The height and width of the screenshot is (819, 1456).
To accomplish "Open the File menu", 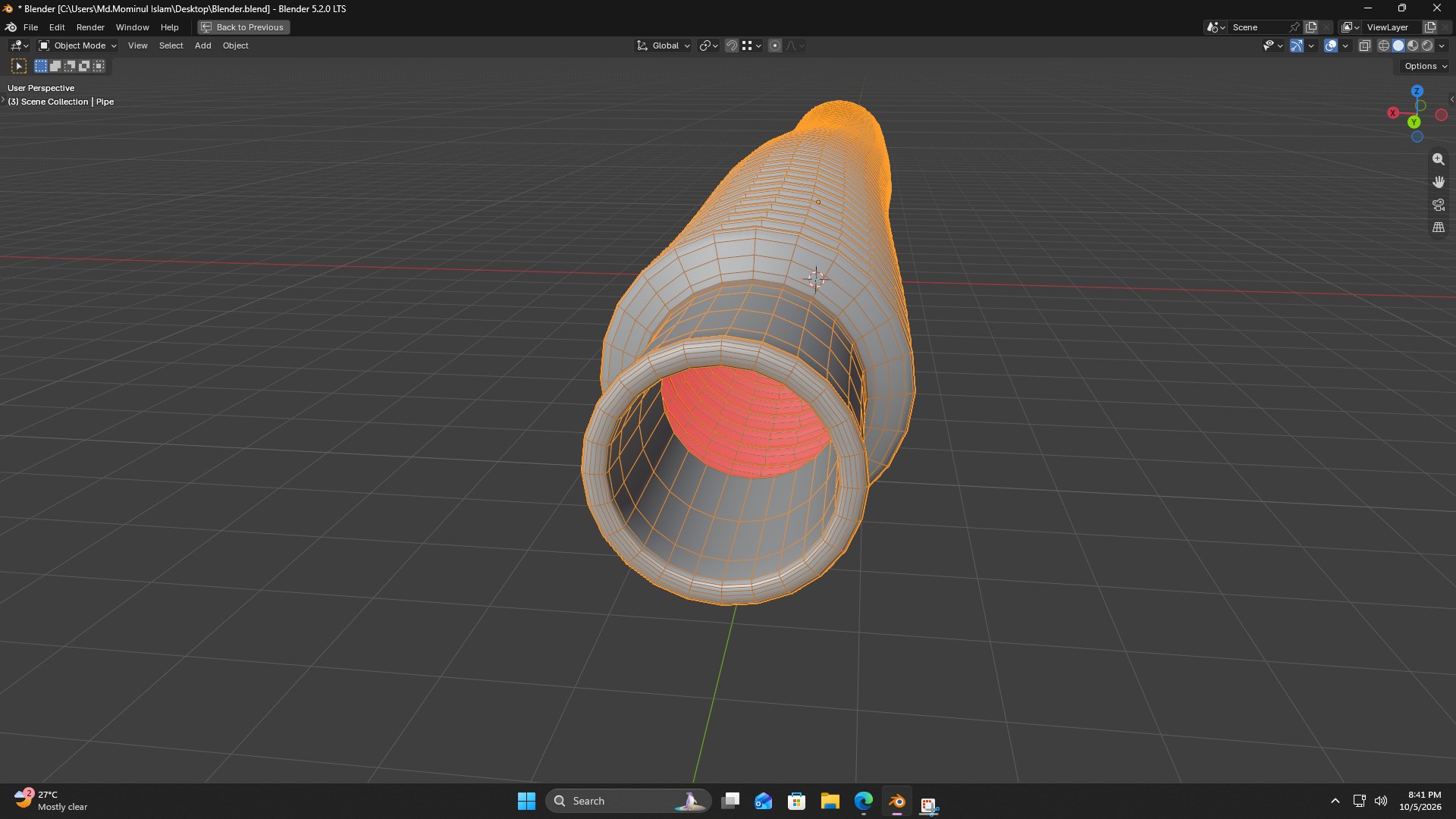I will coord(30,27).
